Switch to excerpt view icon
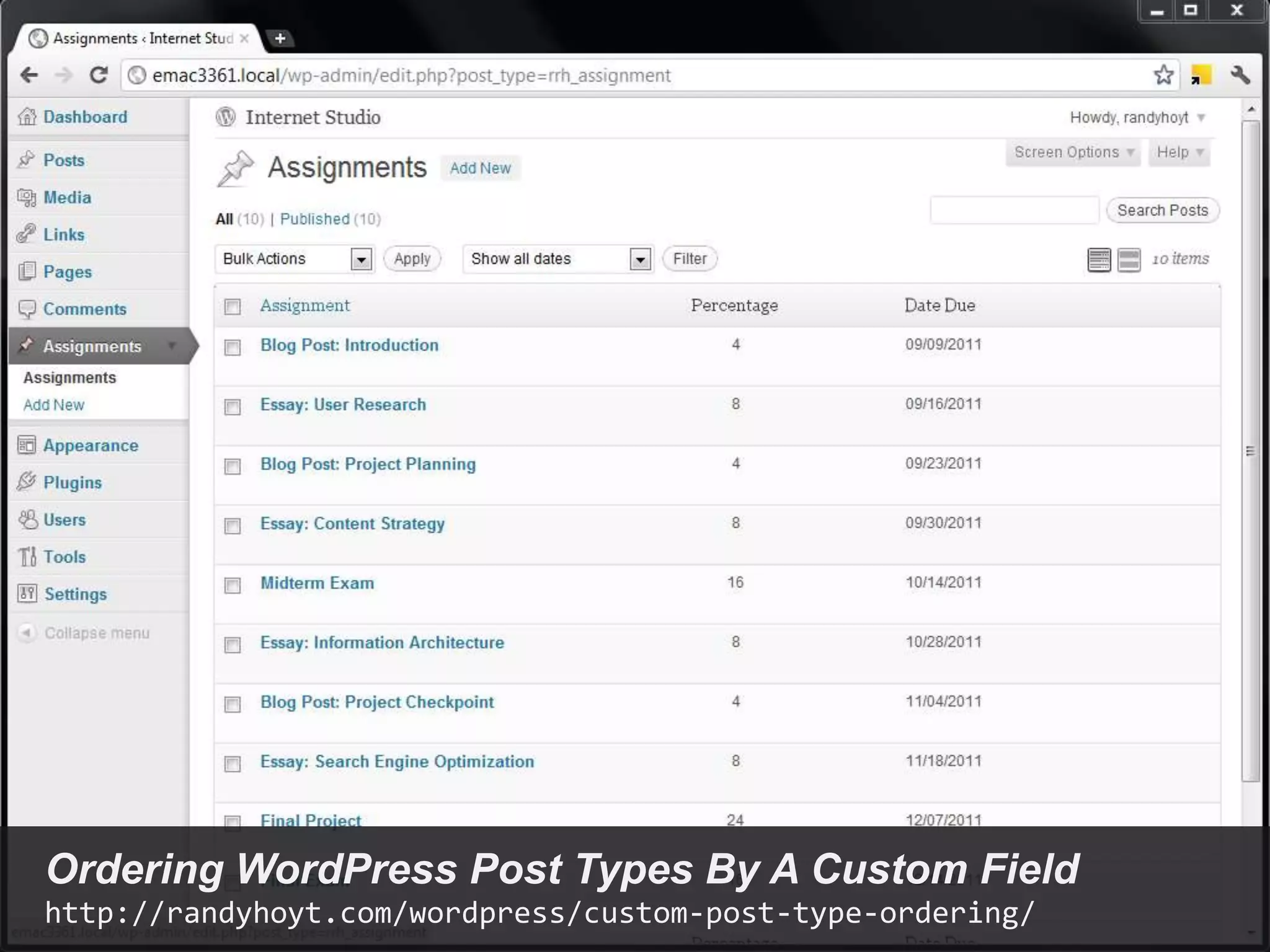This screenshot has height=952, width=1270. pyautogui.click(x=1129, y=260)
